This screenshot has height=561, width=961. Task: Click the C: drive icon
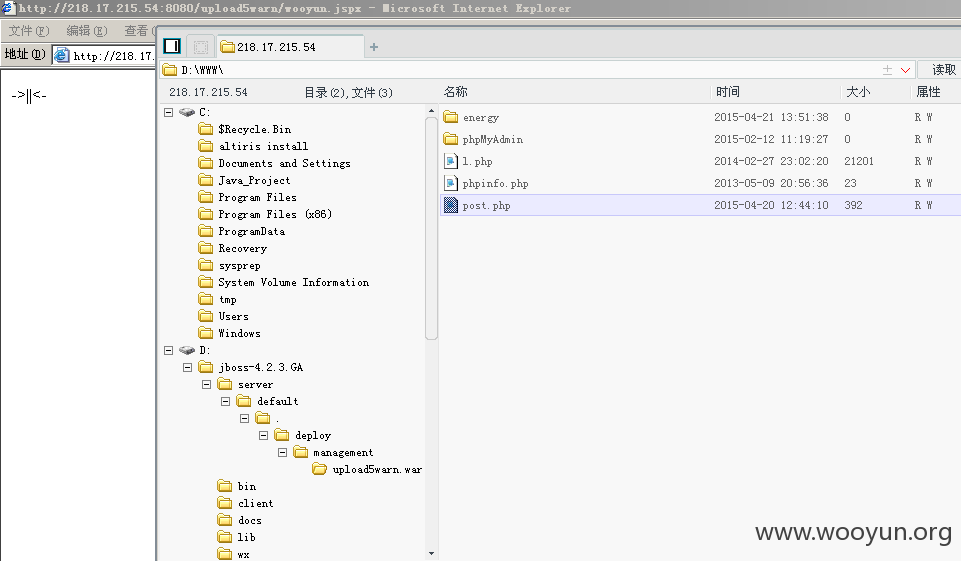click(x=187, y=112)
